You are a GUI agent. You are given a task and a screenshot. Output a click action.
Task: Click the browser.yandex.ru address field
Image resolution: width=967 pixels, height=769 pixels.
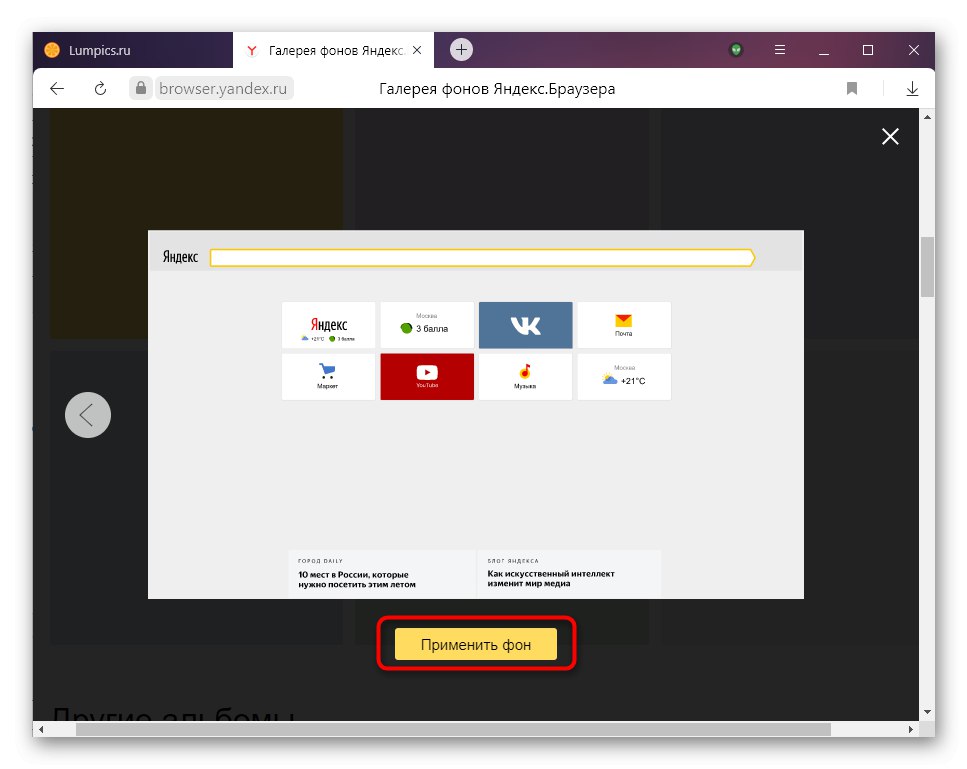pos(223,89)
